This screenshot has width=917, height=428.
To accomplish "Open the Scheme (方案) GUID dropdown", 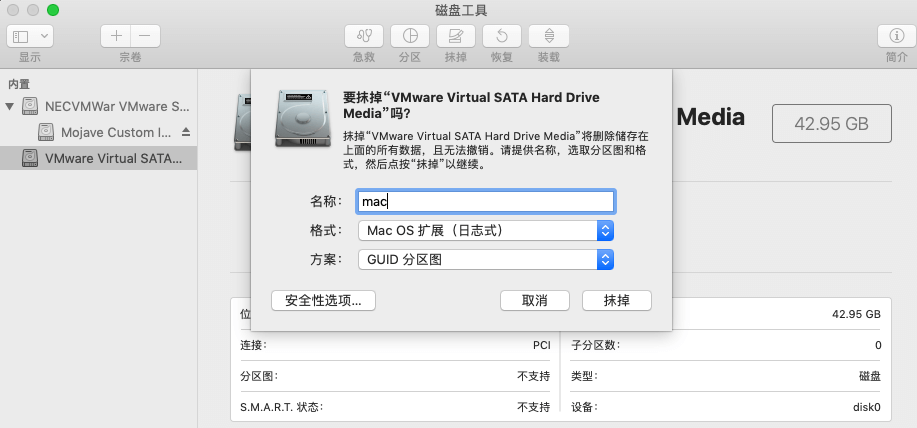I will (485, 259).
